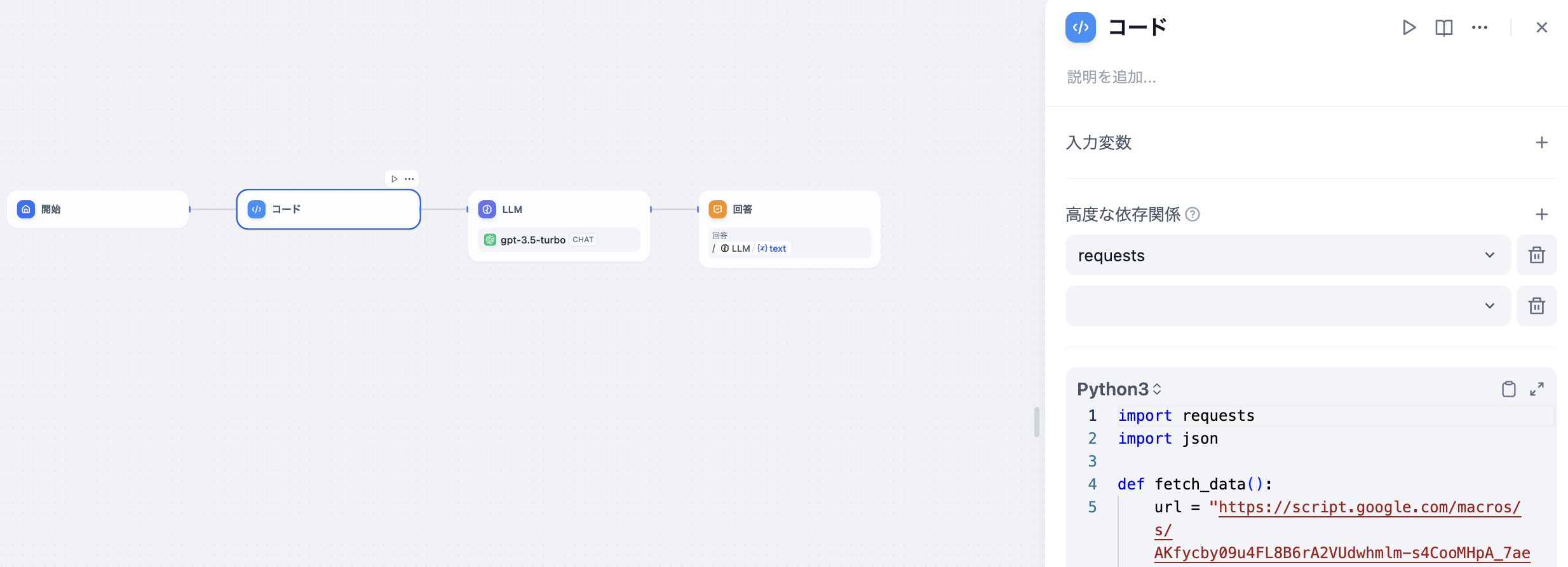This screenshot has width=1568, height=567.
Task: Close the コード settings panel
Action: point(1541,27)
